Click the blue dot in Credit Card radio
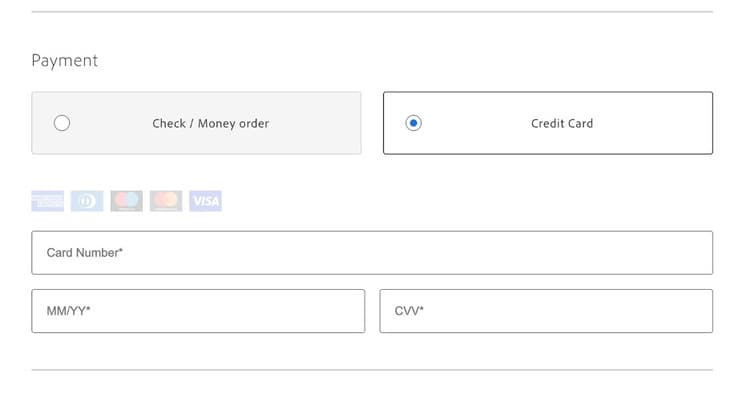The width and height of the screenshot is (750, 394). coord(413,123)
